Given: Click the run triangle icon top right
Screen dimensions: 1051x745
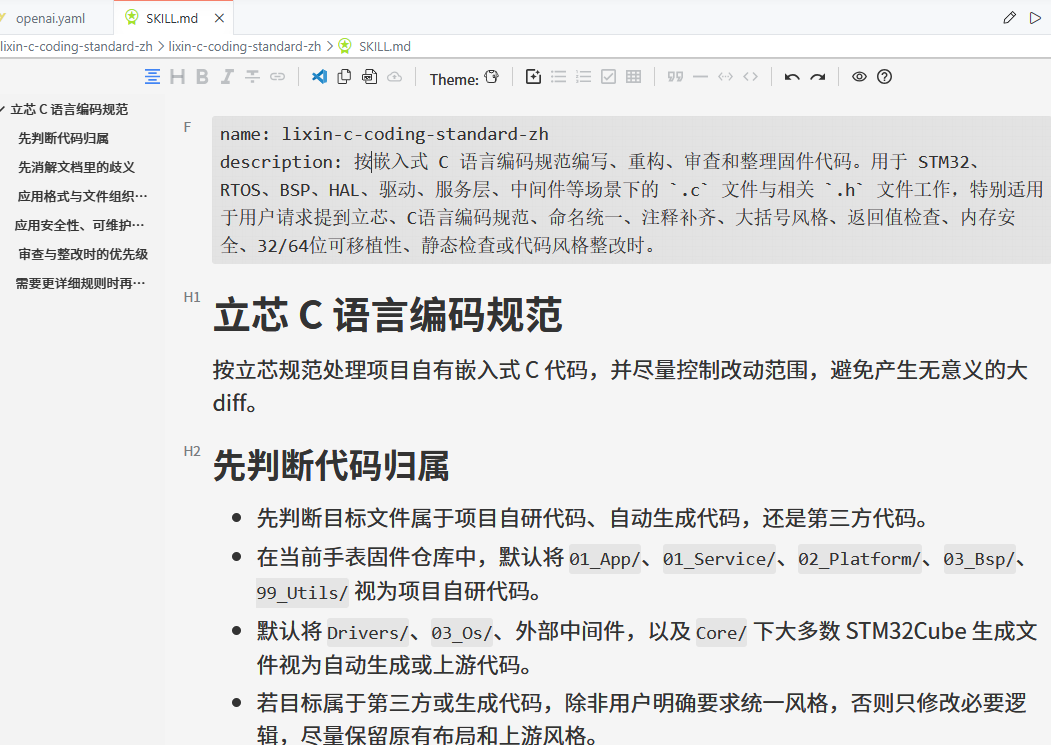Looking at the screenshot, I should (1035, 18).
